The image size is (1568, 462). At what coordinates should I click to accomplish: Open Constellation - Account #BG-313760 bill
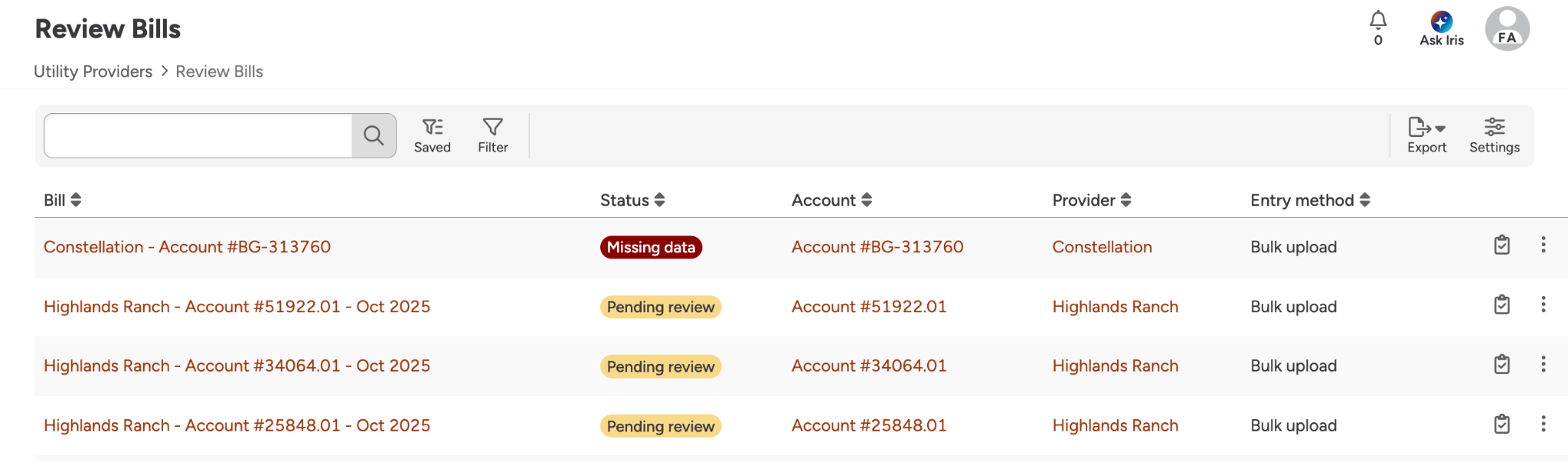click(x=187, y=247)
